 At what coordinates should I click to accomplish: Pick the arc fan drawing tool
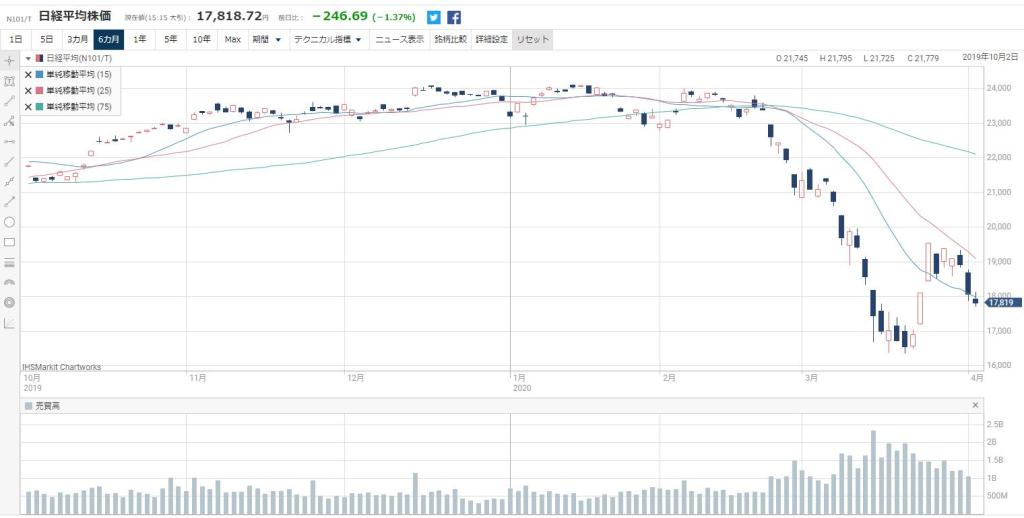[x=10, y=283]
